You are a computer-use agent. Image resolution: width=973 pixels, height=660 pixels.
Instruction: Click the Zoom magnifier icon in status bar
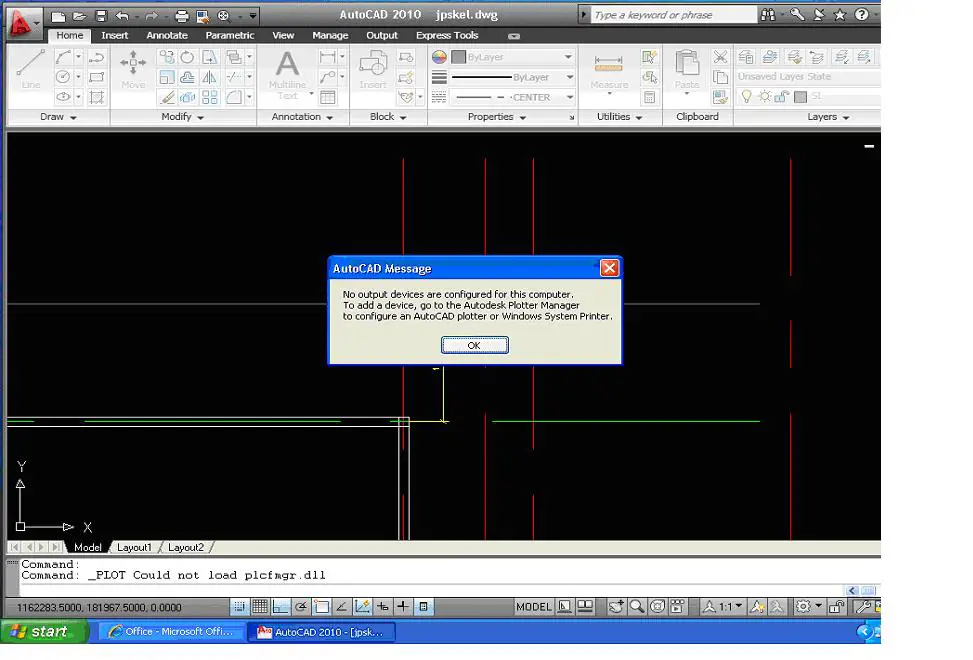click(637, 606)
